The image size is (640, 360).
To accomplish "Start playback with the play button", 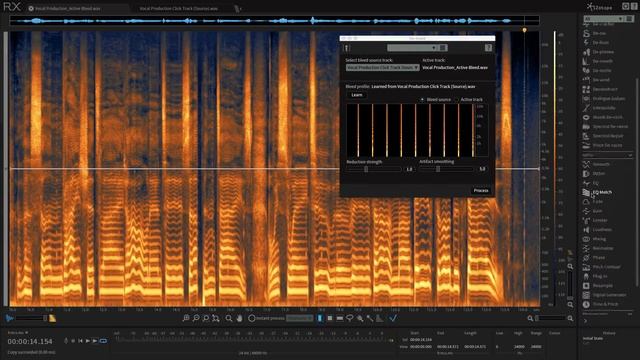I will click(x=88, y=341).
